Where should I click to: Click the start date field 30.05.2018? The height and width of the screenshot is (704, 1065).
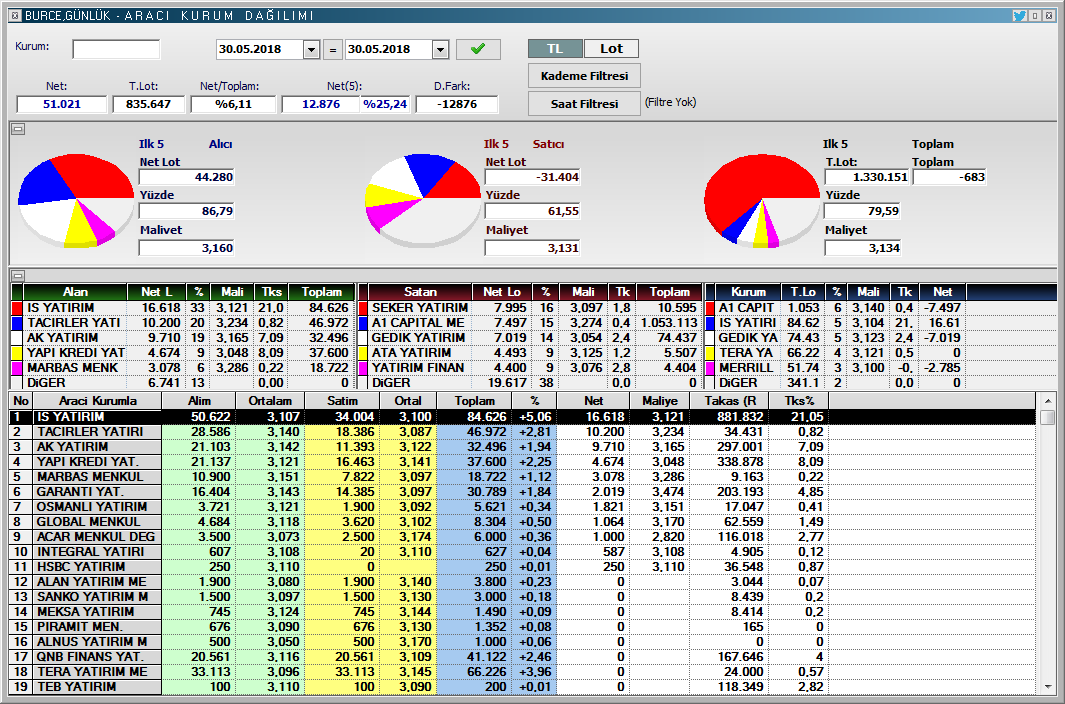coord(259,50)
